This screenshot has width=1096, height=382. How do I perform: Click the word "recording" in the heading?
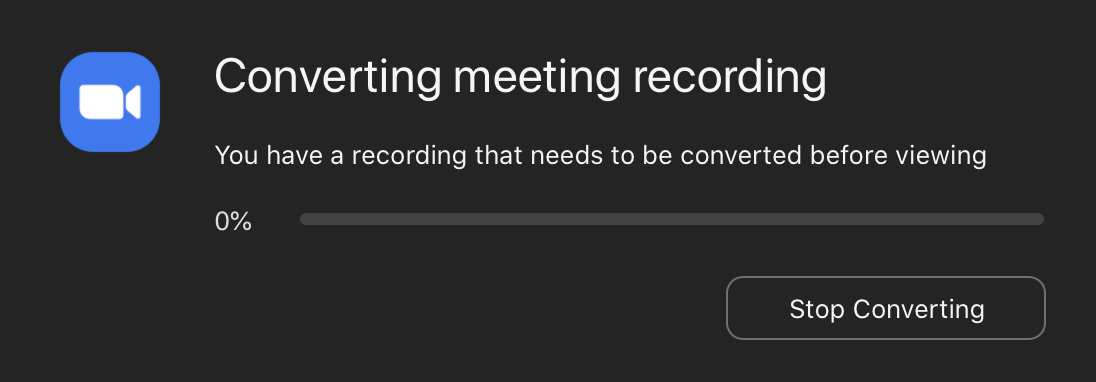click(730, 77)
